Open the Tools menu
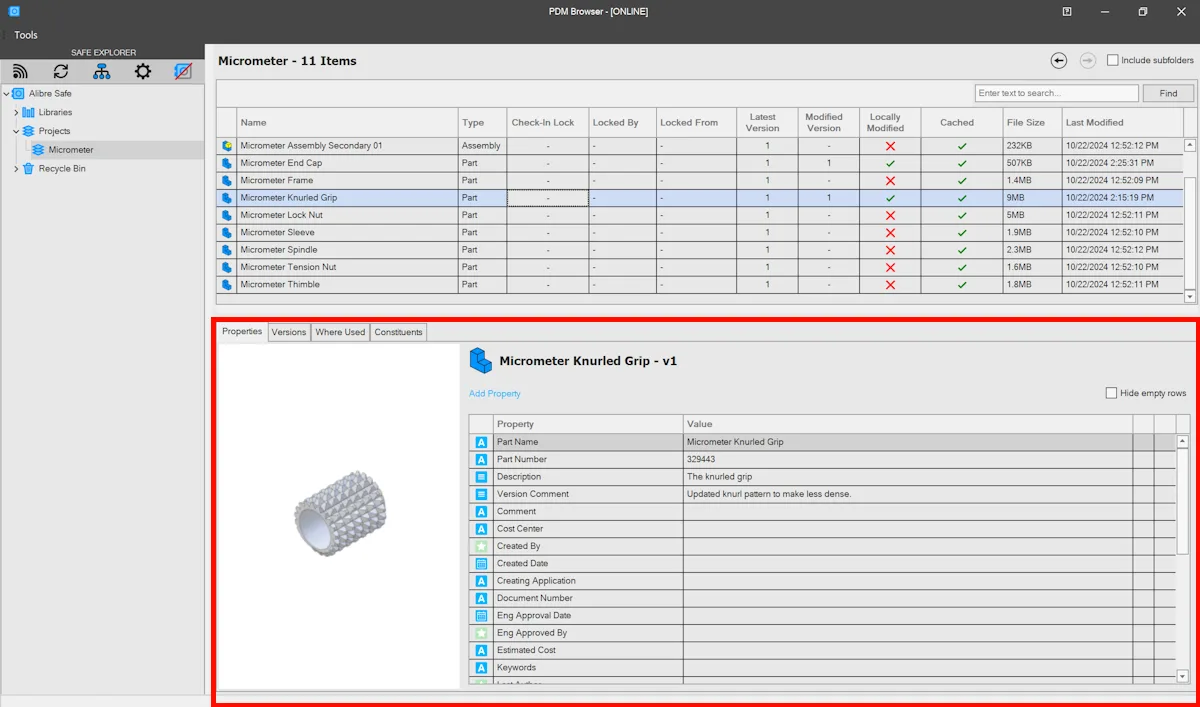Image resolution: width=1200 pixels, height=707 pixels. click(26, 35)
